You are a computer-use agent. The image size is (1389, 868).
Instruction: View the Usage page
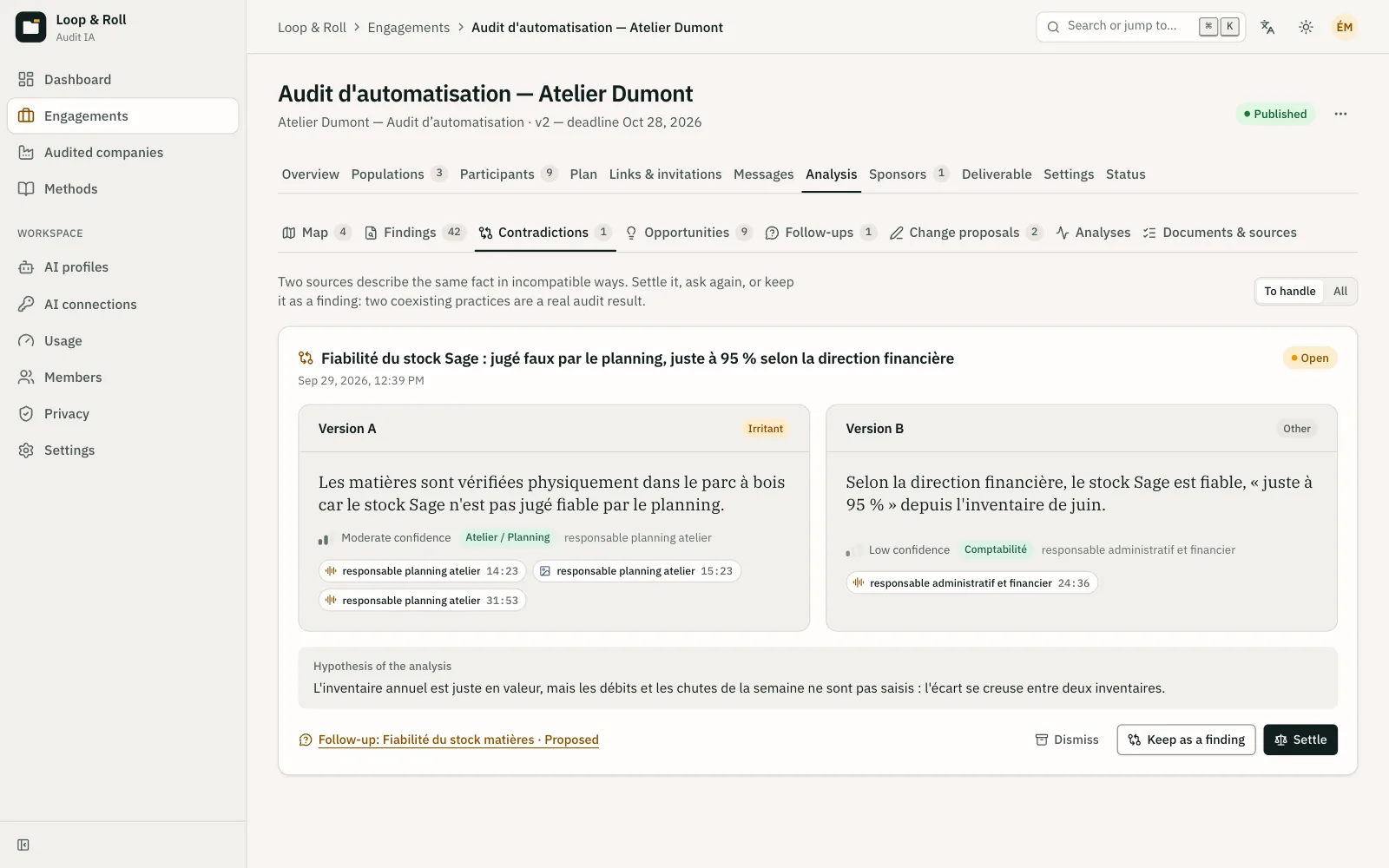pos(122,341)
